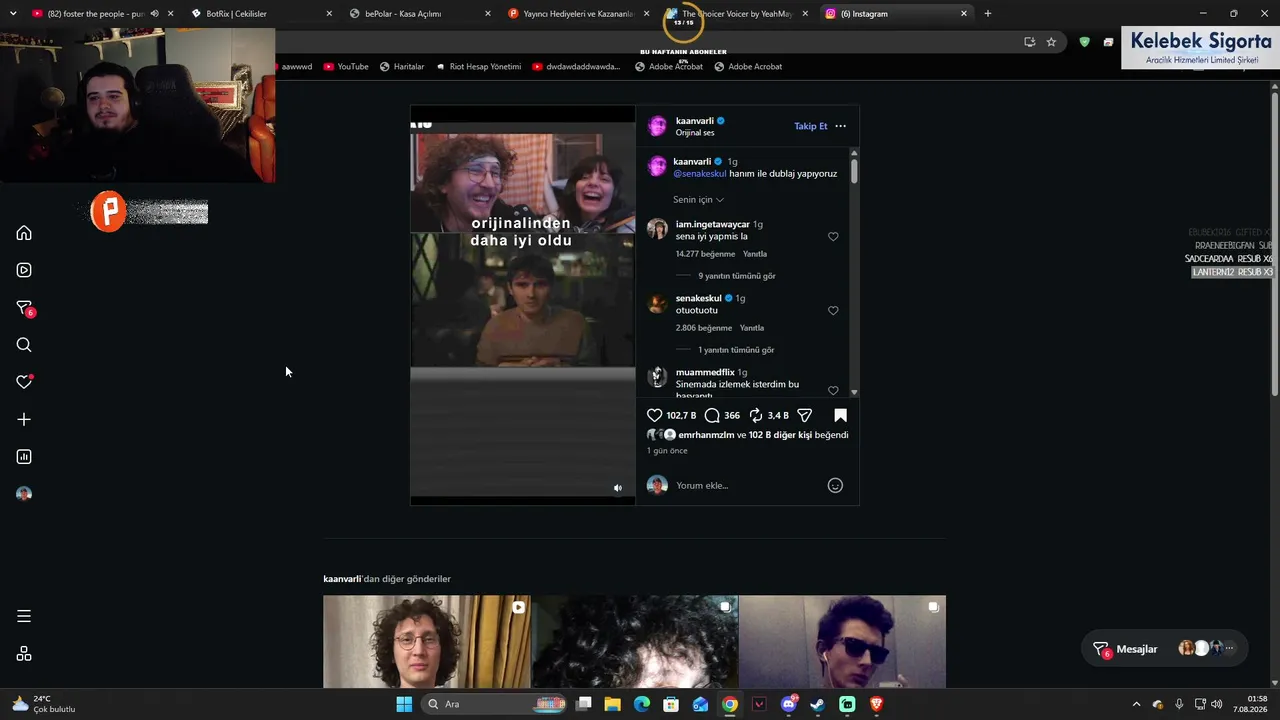Open Mesajlar panel options dots

point(1229,648)
